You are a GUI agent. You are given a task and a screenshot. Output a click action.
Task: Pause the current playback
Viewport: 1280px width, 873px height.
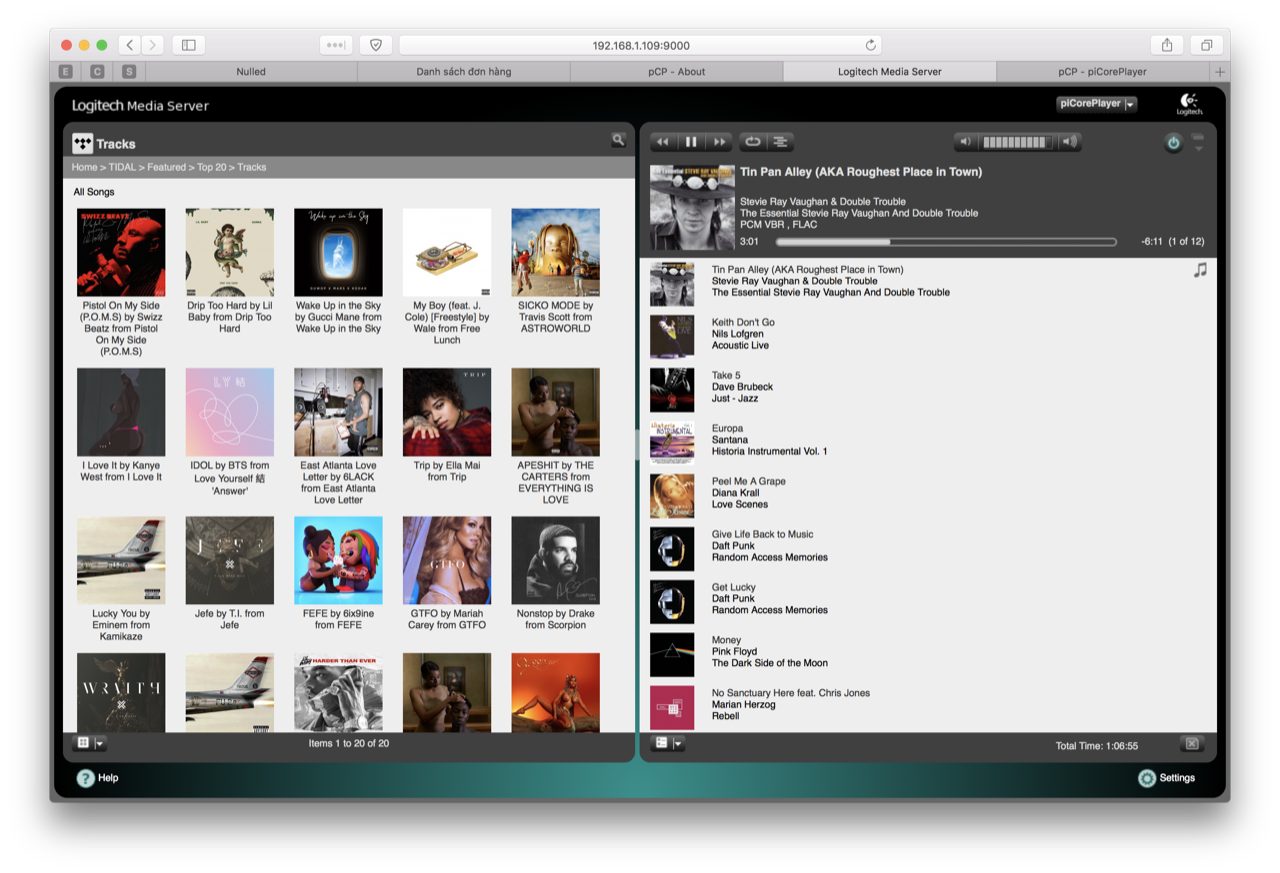(691, 142)
